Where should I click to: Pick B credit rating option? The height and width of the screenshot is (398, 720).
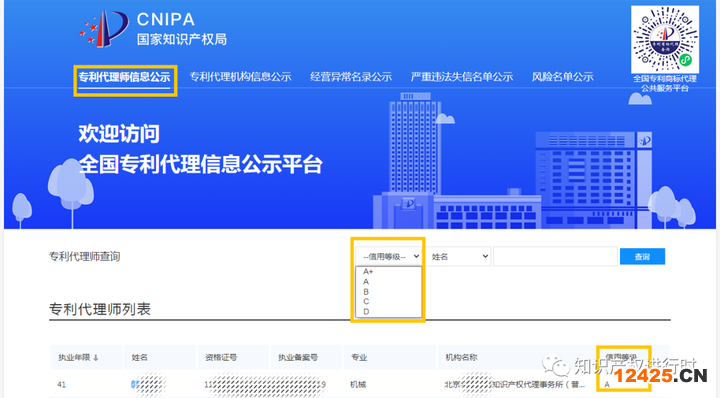point(366,292)
